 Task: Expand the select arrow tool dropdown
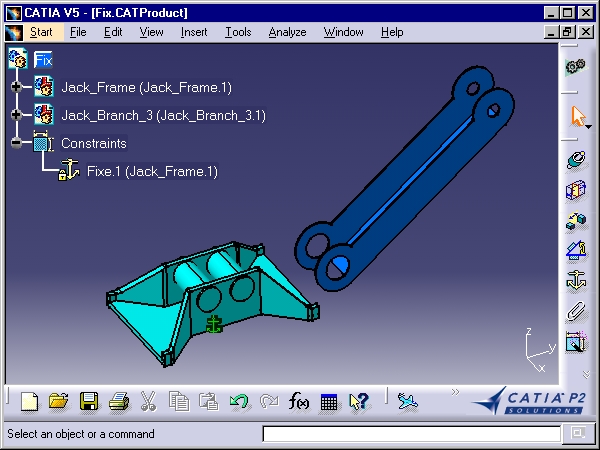(x=589, y=127)
